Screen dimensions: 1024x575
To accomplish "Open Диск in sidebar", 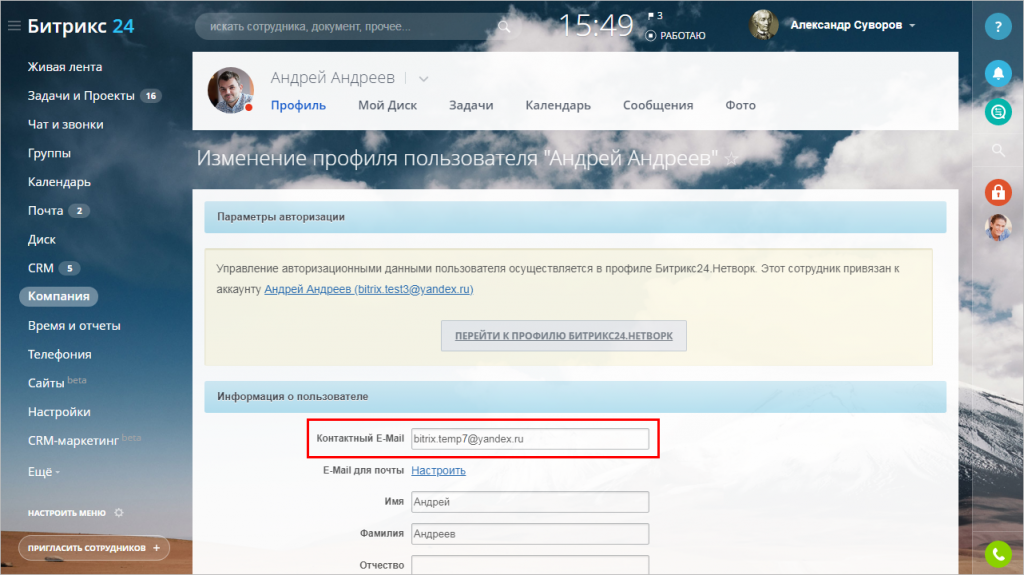I will [41, 239].
